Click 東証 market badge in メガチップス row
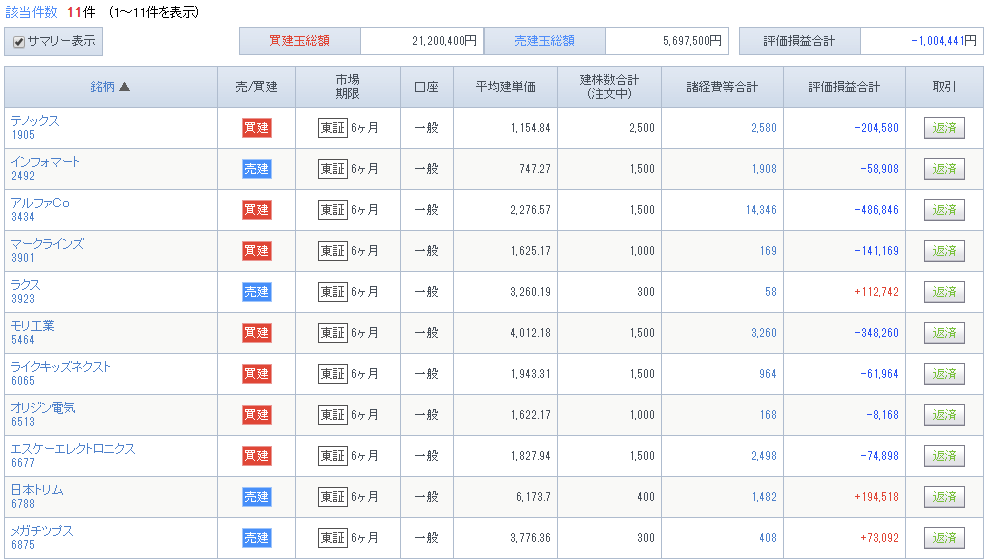Viewport: 991px width, 560px height. pos(333,538)
